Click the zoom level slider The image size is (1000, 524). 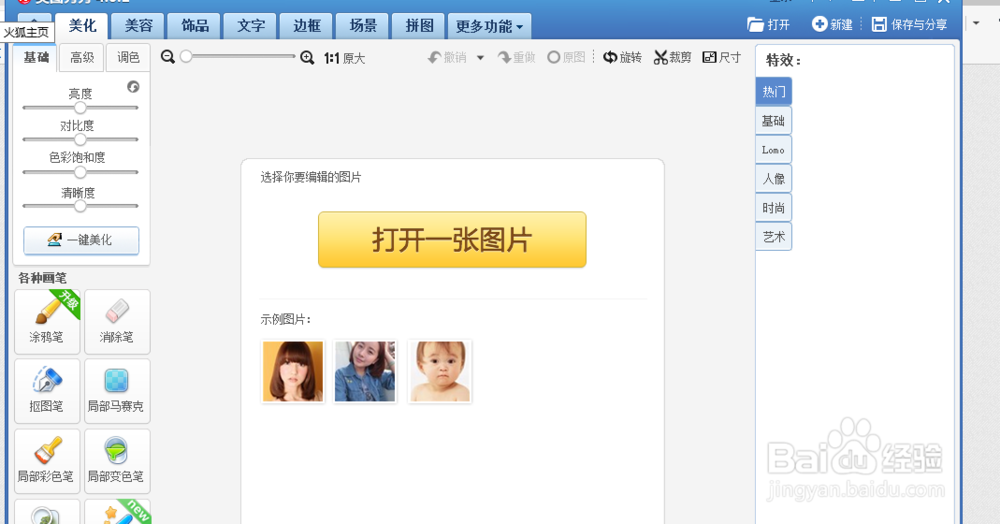[238, 57]
